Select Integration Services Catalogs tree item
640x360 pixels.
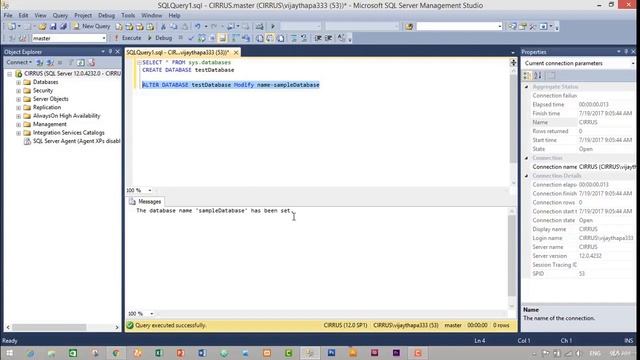point(69,133)
